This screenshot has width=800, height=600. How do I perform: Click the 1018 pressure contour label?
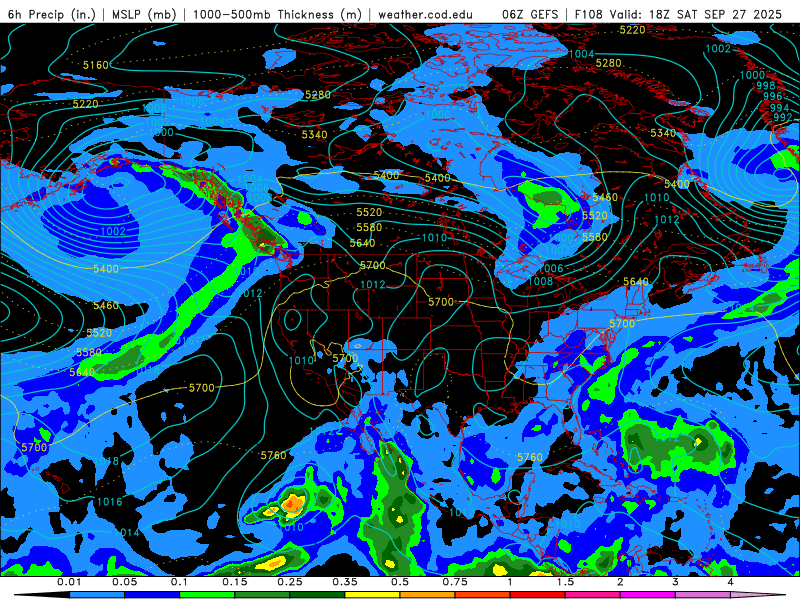point(106,461)
